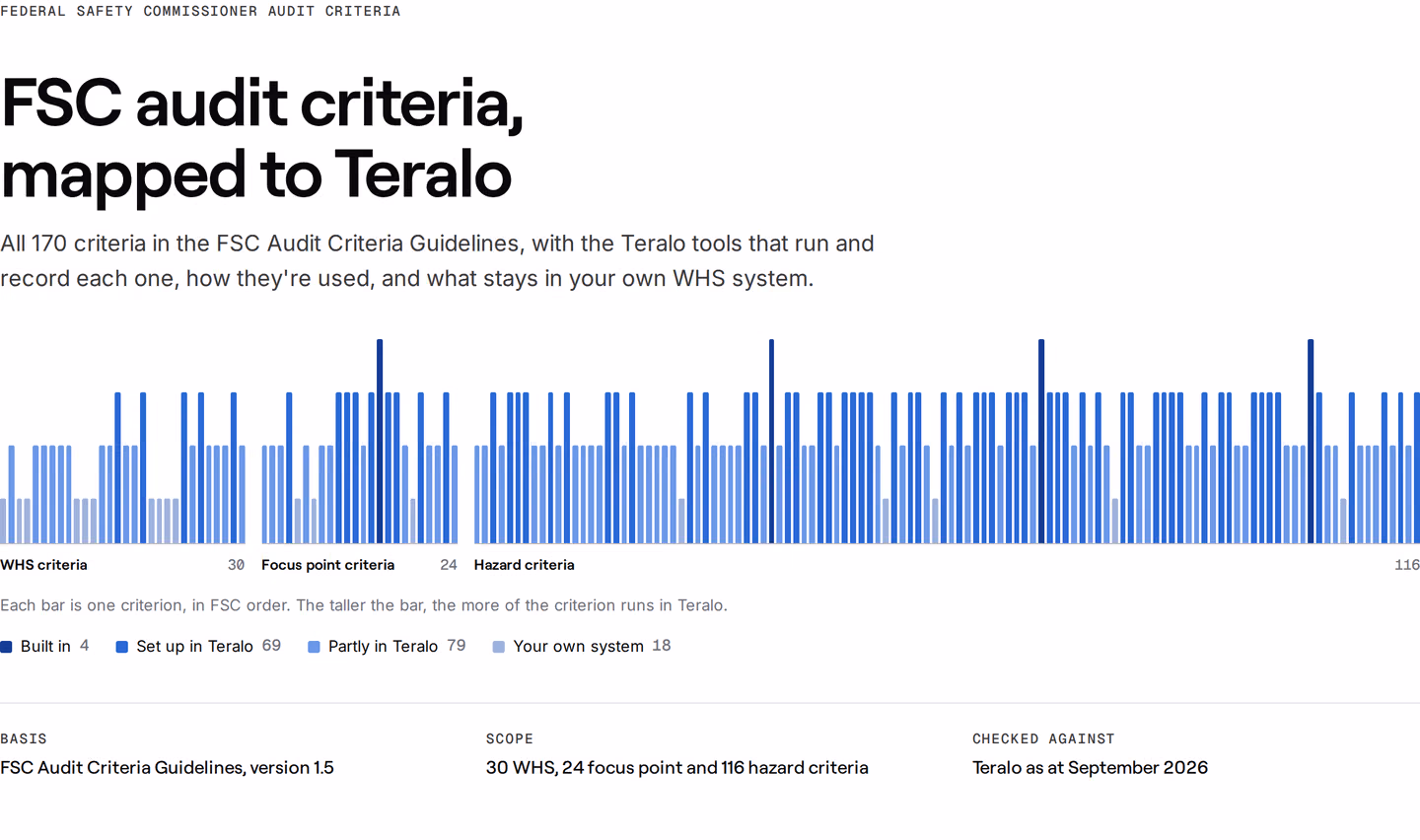Image resolution: width=1420 pixels, height=840 pixels.
Task: Click the WHS criteria count '30'
Action: [x=236, y=565]
